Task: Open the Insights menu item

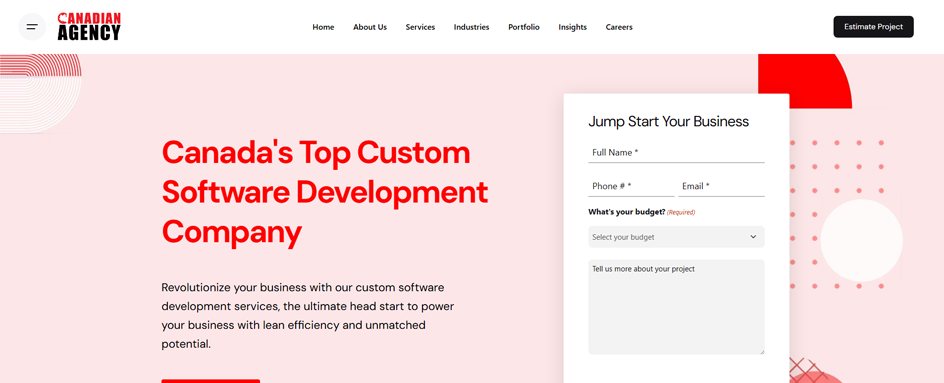Action: point(573,27)
